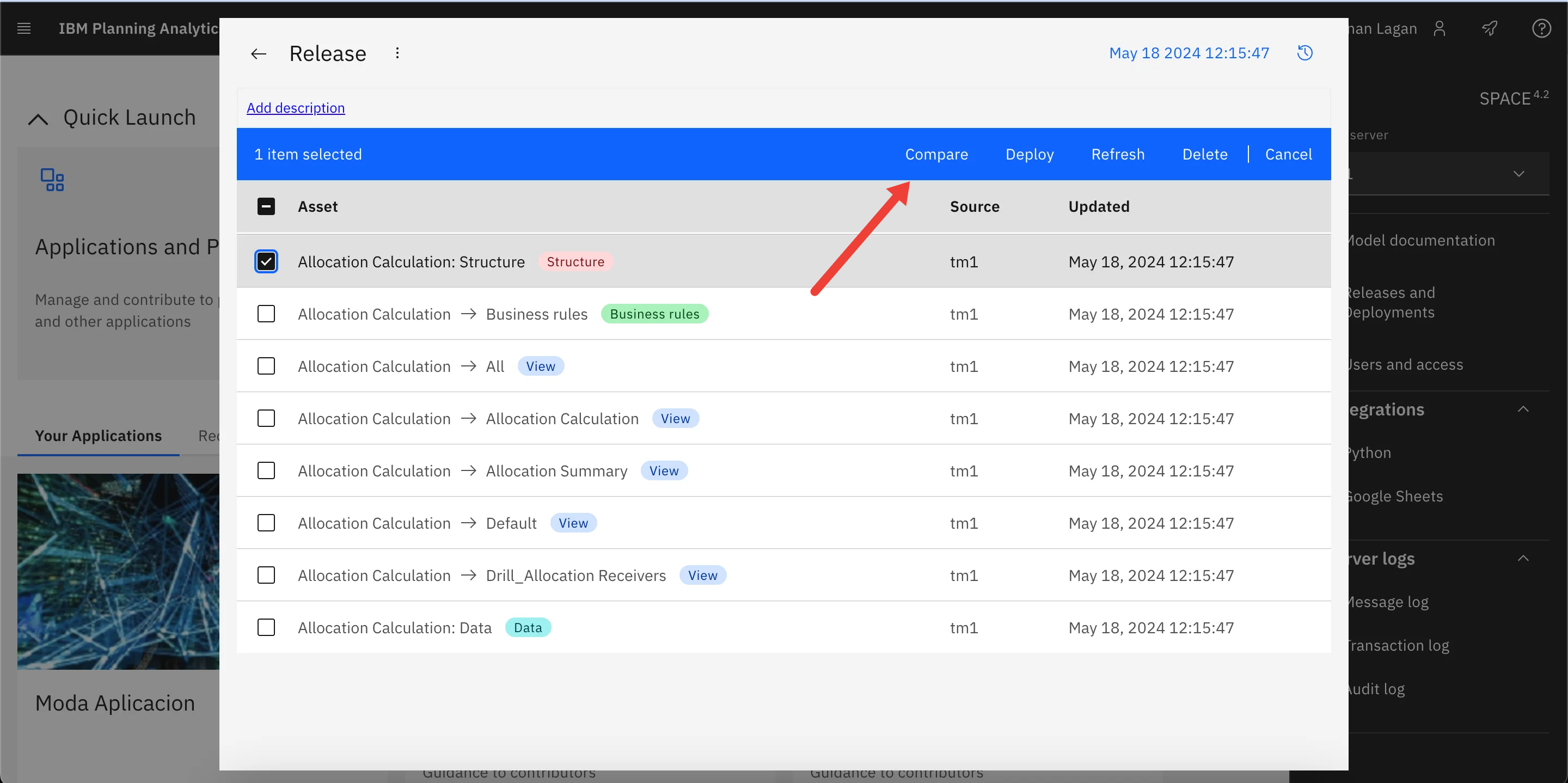Cancel the item selection
The image size is (1568, 783).
(x=1288, y=154)
